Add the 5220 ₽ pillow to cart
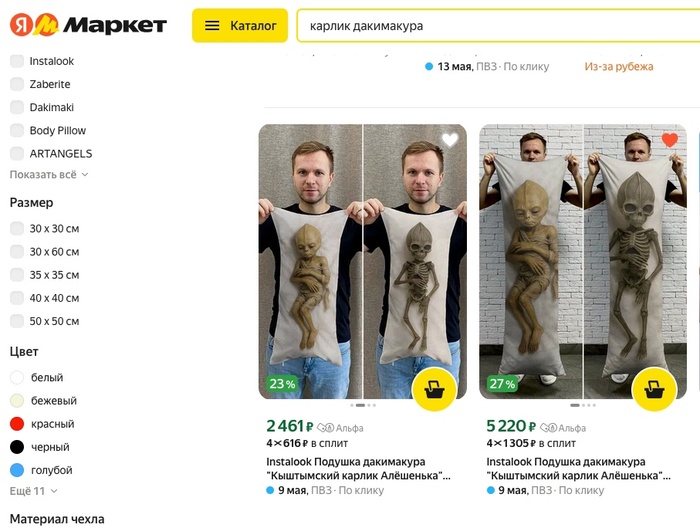The width and height of the screenshot is (700, 528). tap(654, 390)
